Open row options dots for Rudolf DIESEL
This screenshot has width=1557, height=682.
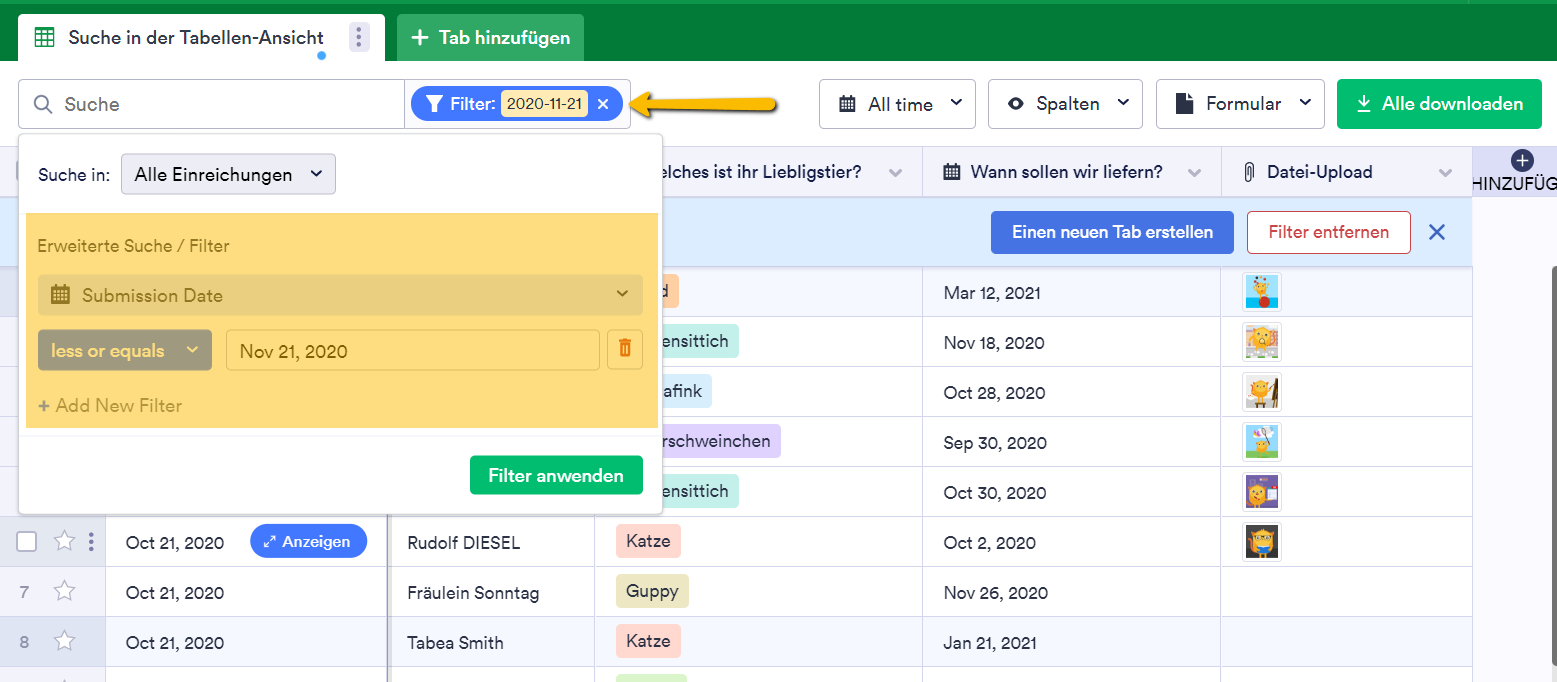(x=91, y=542)
